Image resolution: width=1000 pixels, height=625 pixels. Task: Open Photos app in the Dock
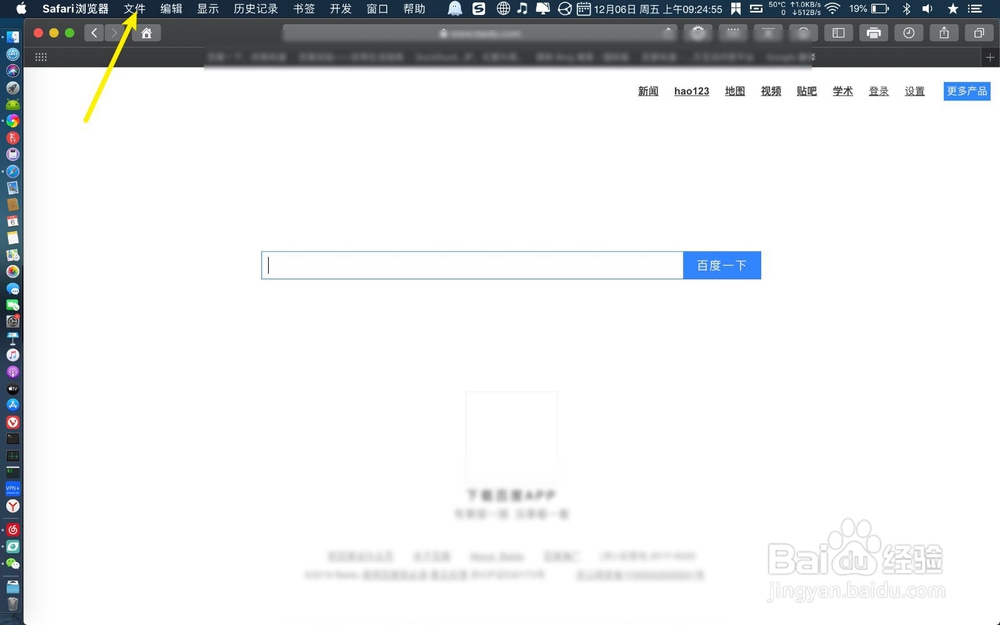(x=13, y=271)
